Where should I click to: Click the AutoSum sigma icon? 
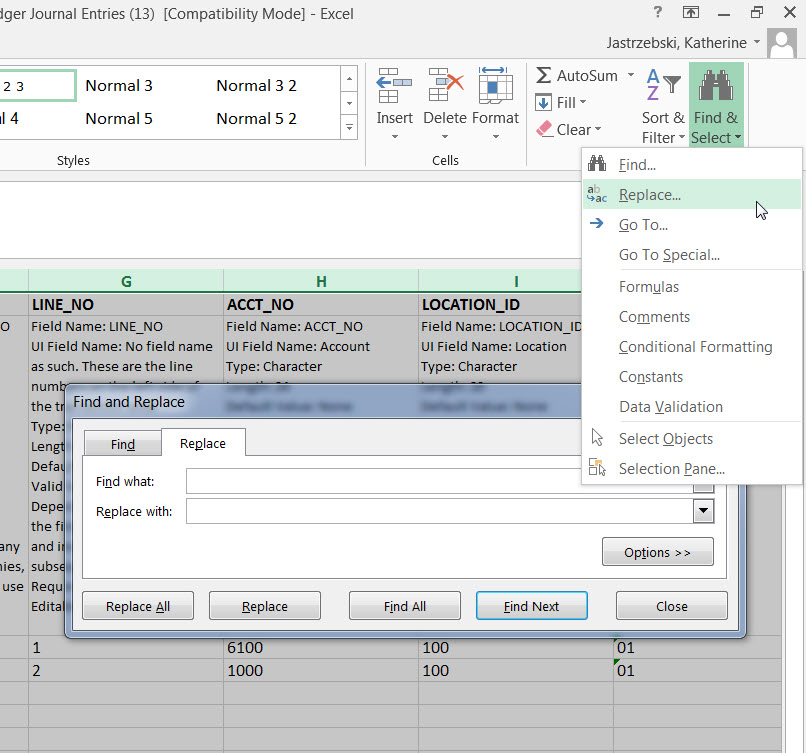[x=544, y=76]
